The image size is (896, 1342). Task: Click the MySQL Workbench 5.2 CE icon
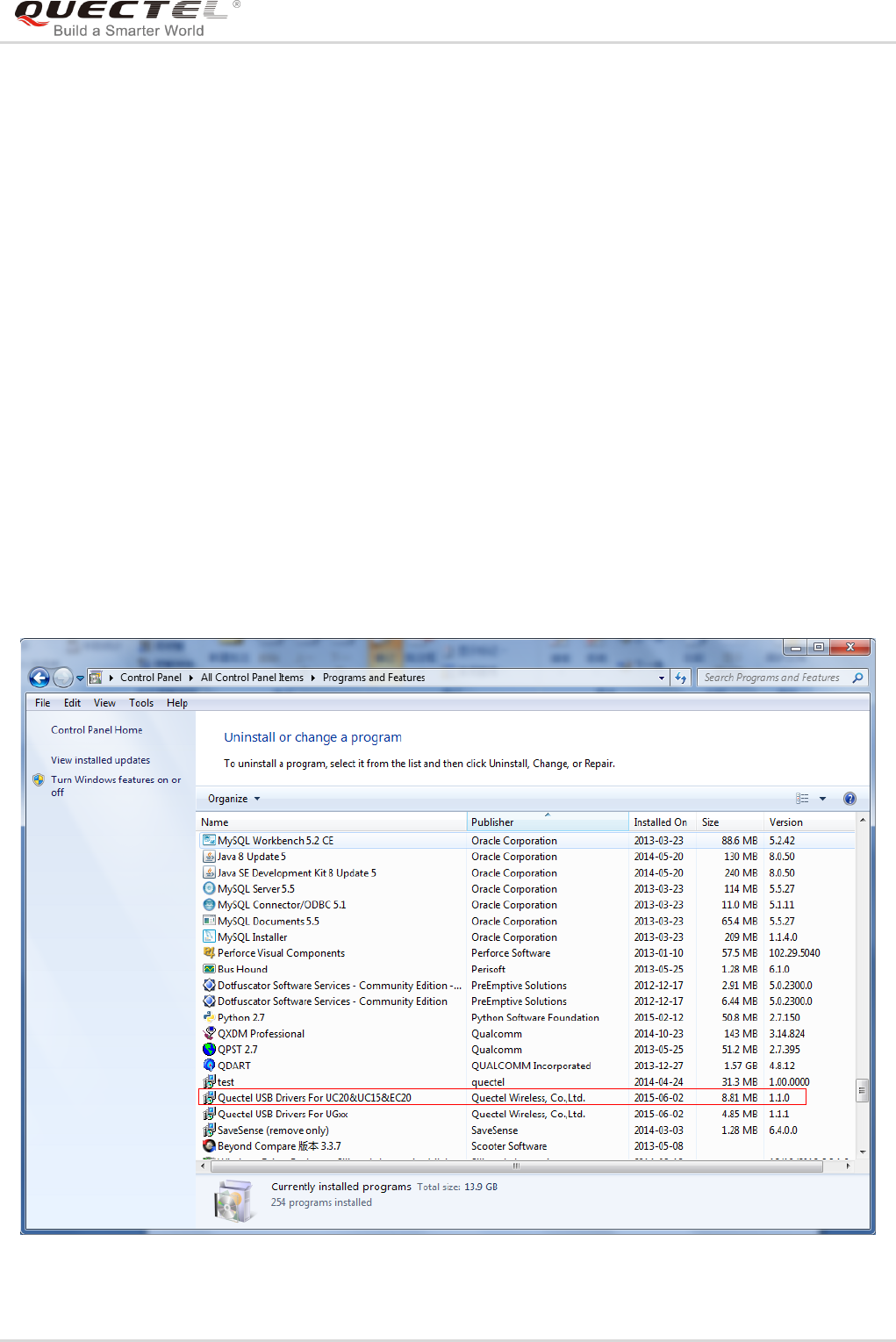click(209, 841)
